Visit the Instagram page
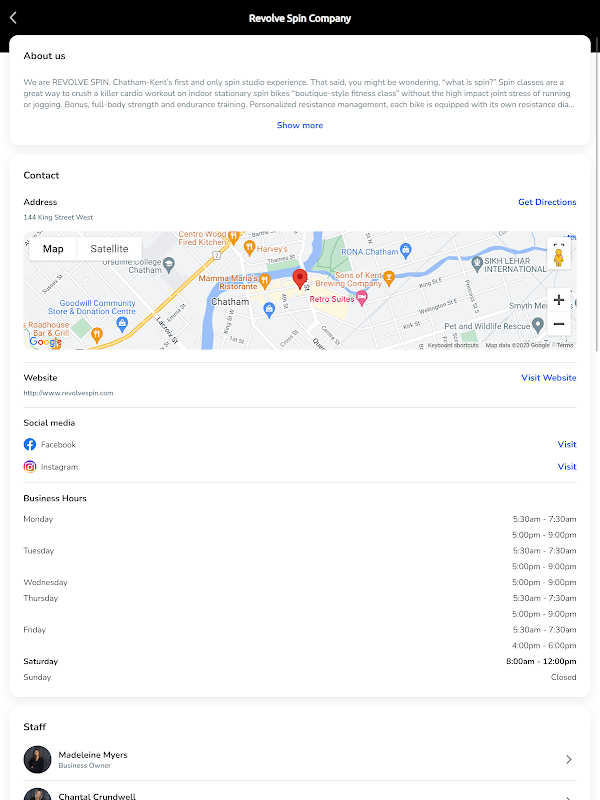 [567, 467]
